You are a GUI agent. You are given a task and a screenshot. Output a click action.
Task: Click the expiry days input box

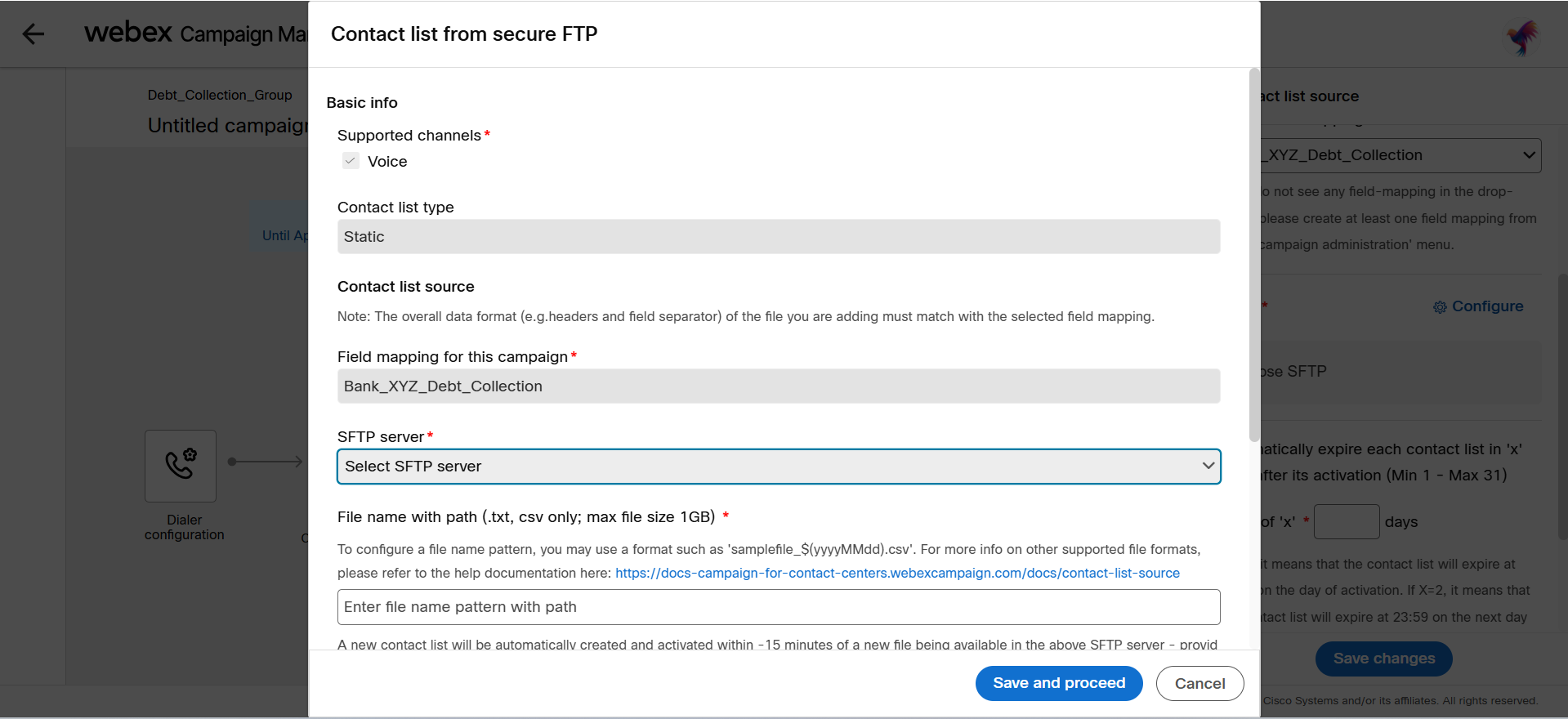tap(1346, 521)
